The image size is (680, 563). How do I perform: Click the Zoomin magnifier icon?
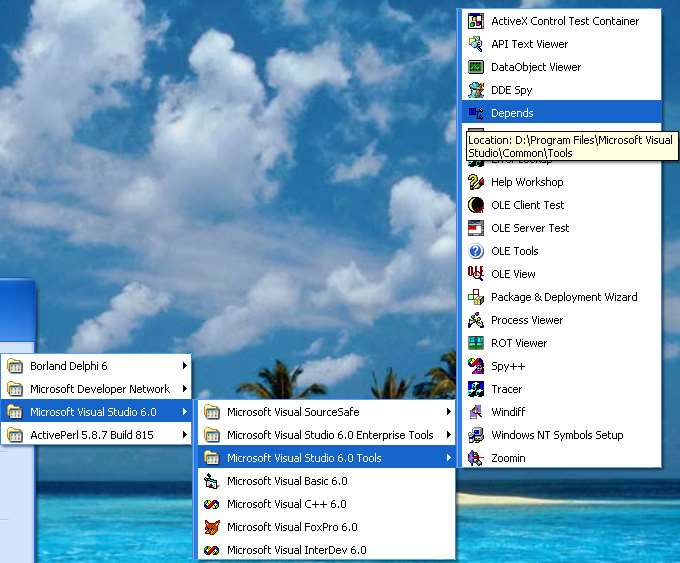click(476, 458)
